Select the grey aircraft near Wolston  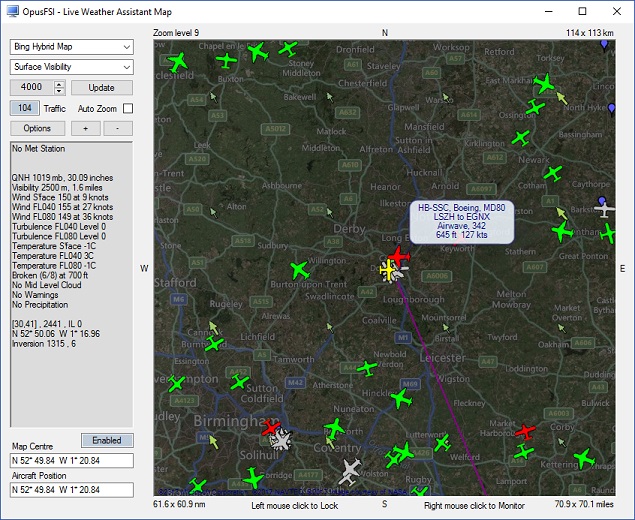[350, 471]
